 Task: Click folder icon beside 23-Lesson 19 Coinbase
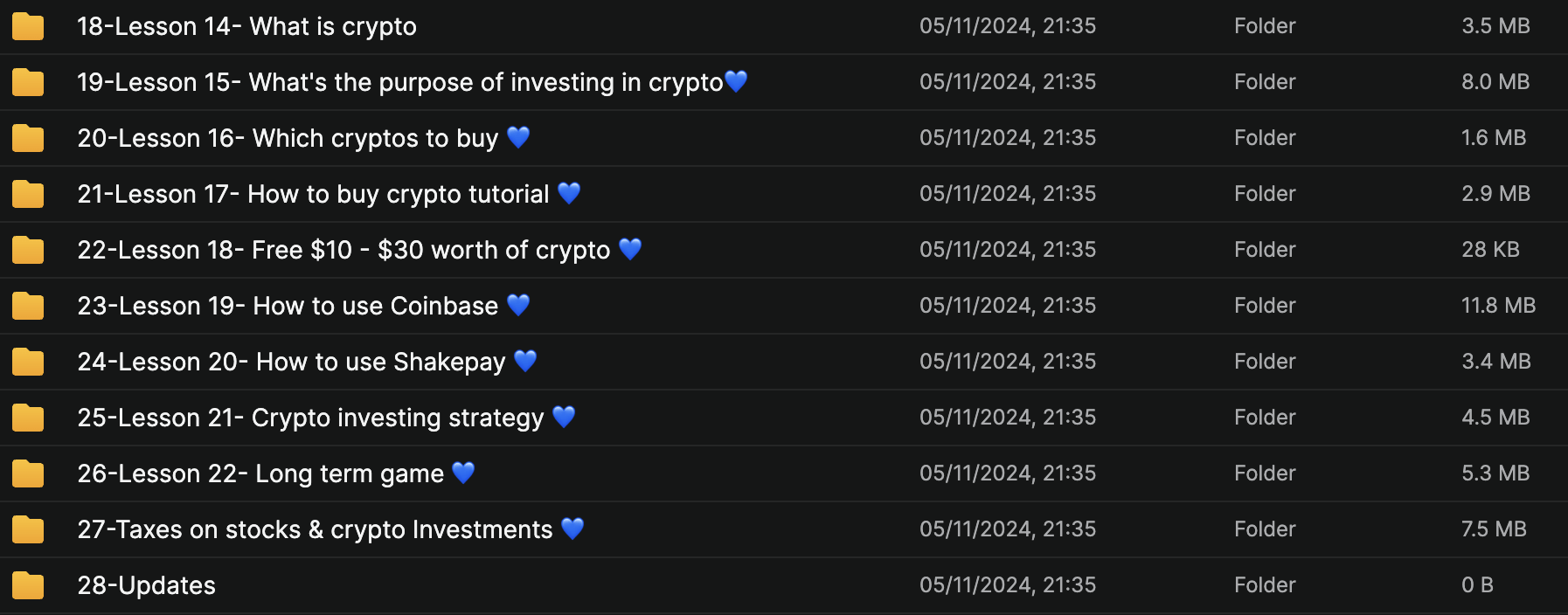coord(28,306)
